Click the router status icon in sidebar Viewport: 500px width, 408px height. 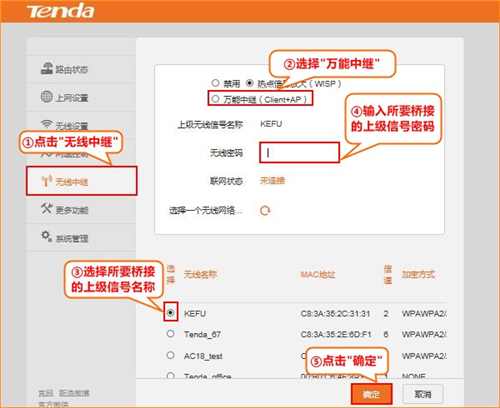(47, 68)
